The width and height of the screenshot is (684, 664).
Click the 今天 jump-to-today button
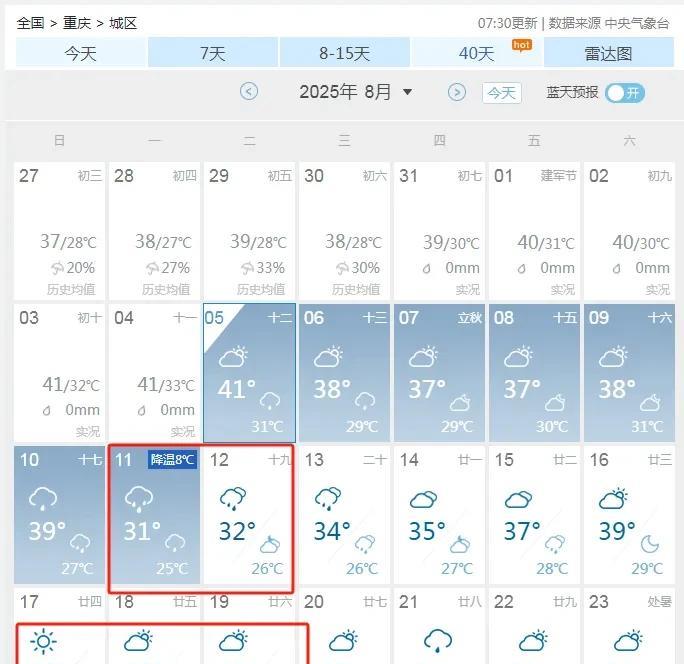click(502, 92)
